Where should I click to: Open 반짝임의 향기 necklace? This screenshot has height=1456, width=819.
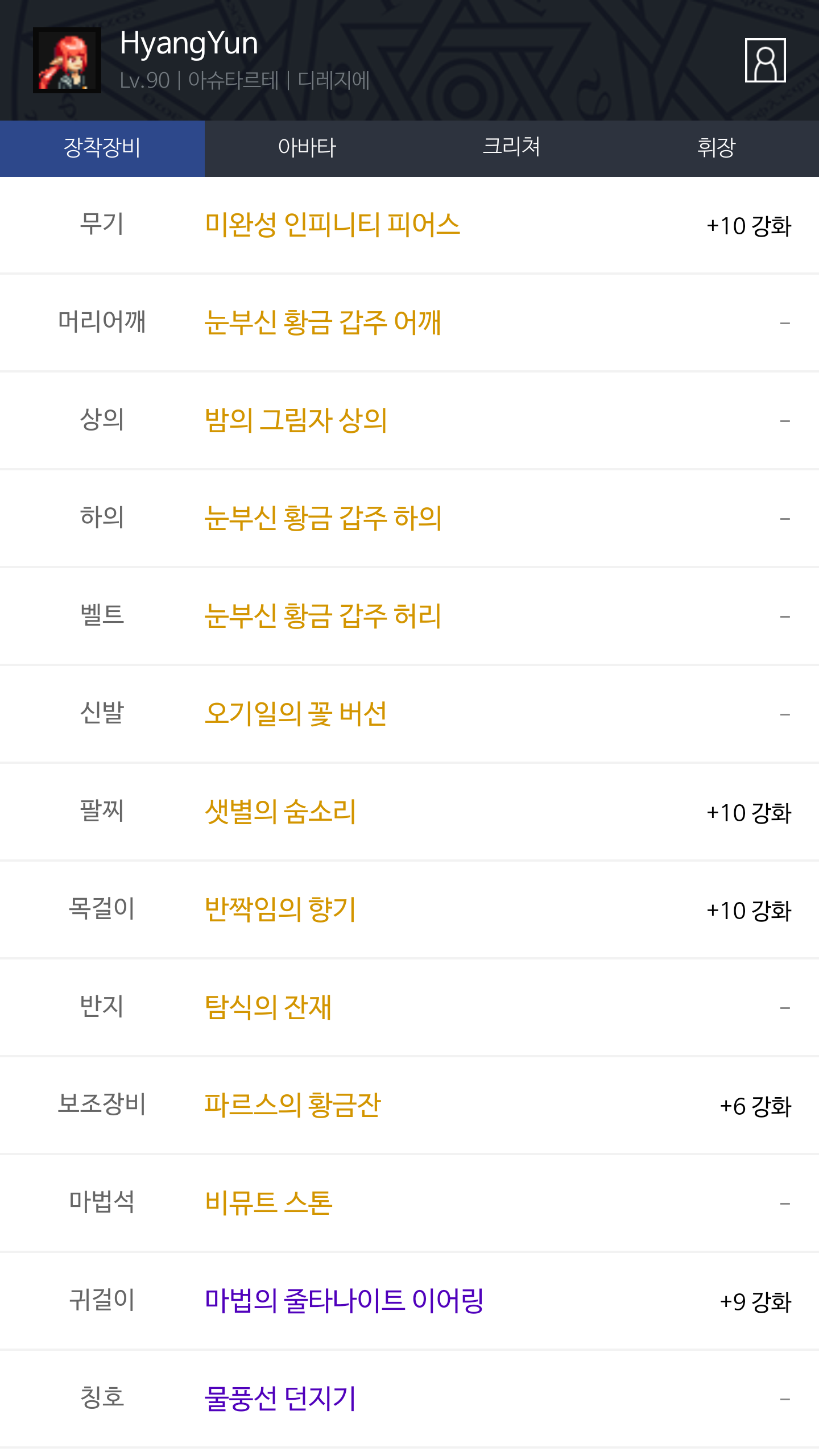280,909
